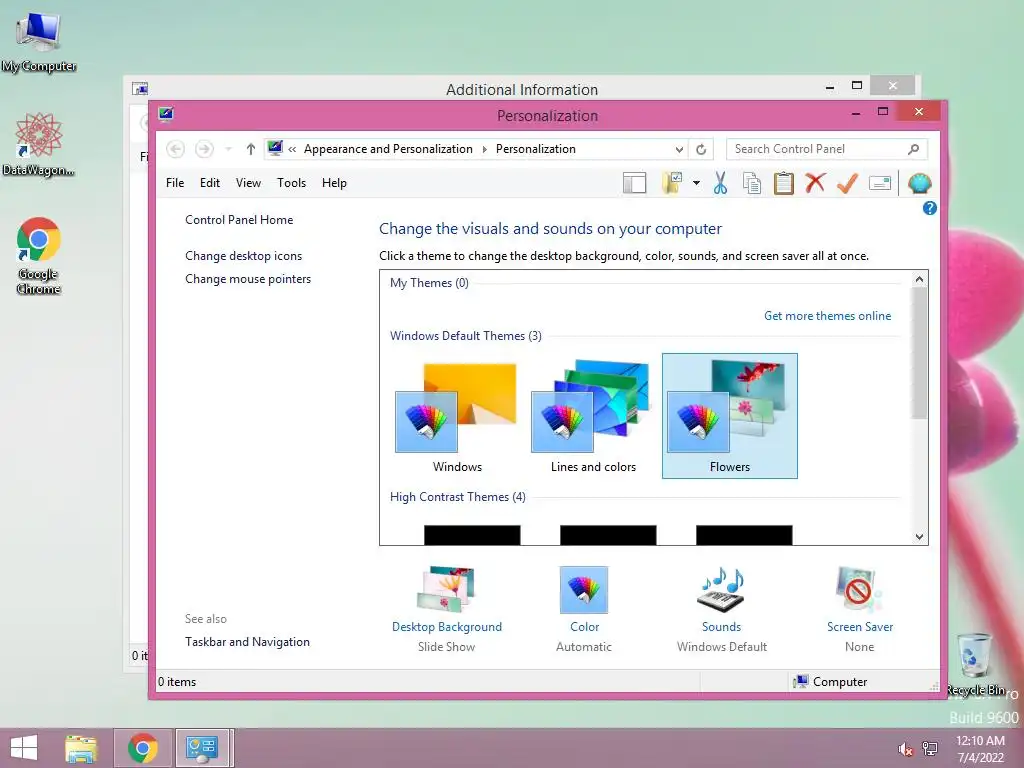The height and width of the screenshot is (768, 1024).
Task: Click the network tray icon
Action: coord(929,748)
